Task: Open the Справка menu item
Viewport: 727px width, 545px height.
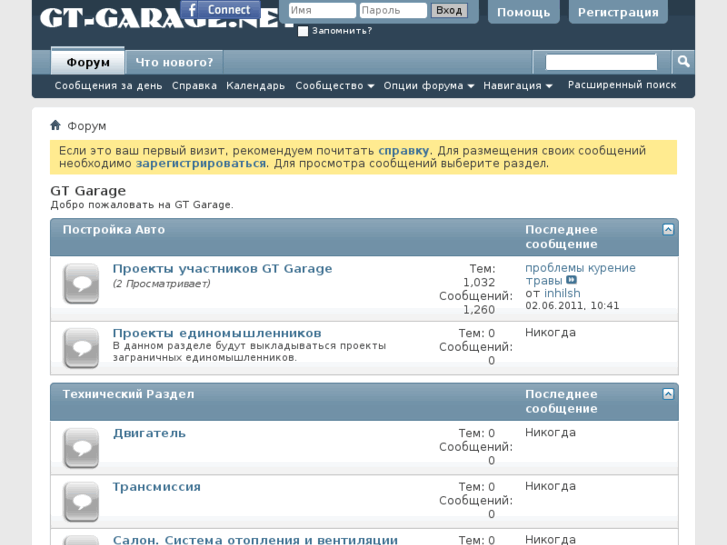Action: pyautogui.click(x=194, y=86)
